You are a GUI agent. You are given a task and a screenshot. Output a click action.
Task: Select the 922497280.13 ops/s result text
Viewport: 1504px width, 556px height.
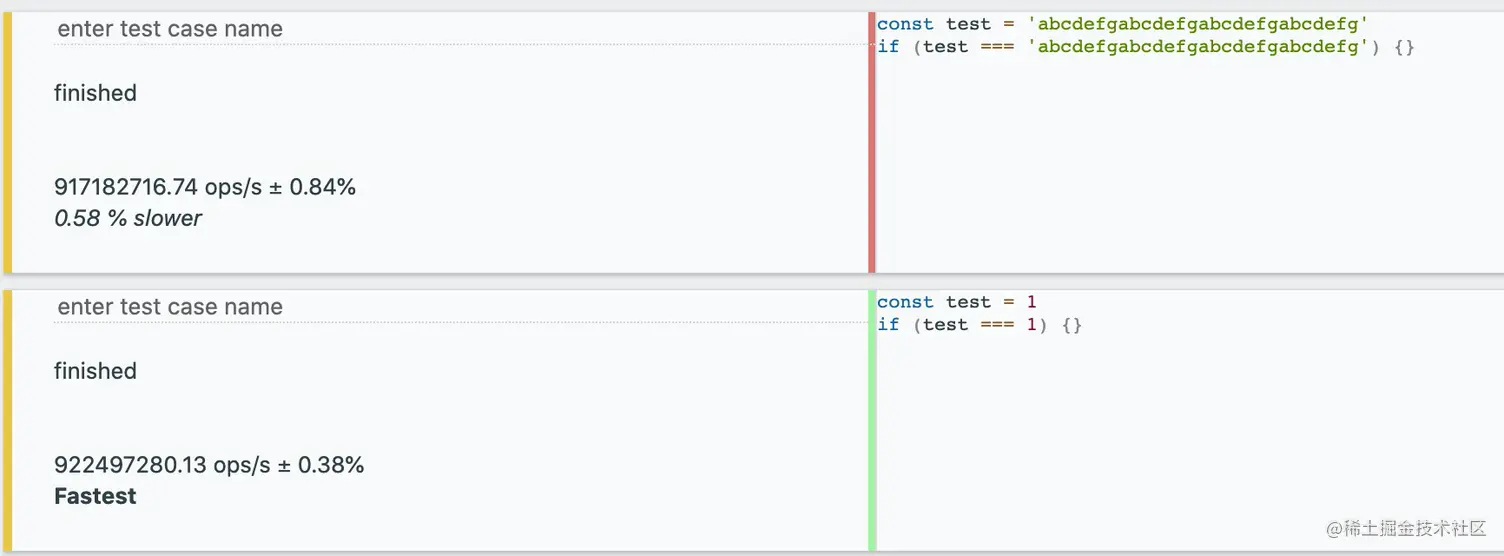click(209, 465)
